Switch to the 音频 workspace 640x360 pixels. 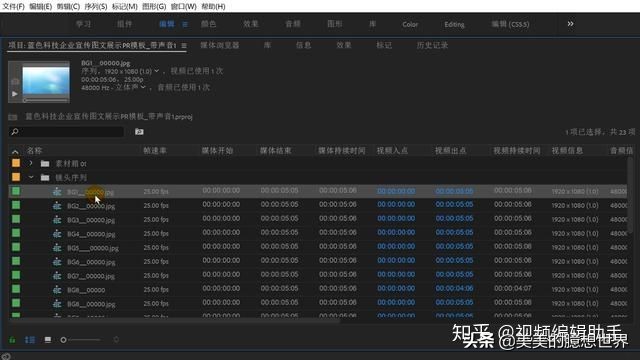click(293, 24)
